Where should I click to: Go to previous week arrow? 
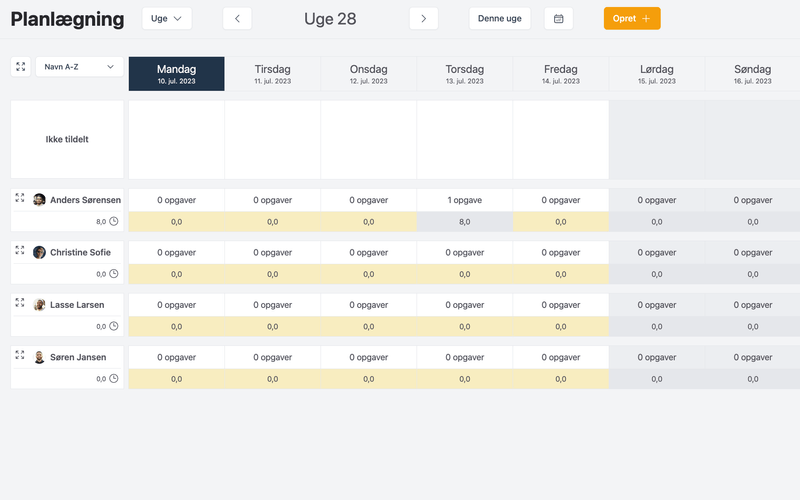pyautogui.click(x=237, y=18)
